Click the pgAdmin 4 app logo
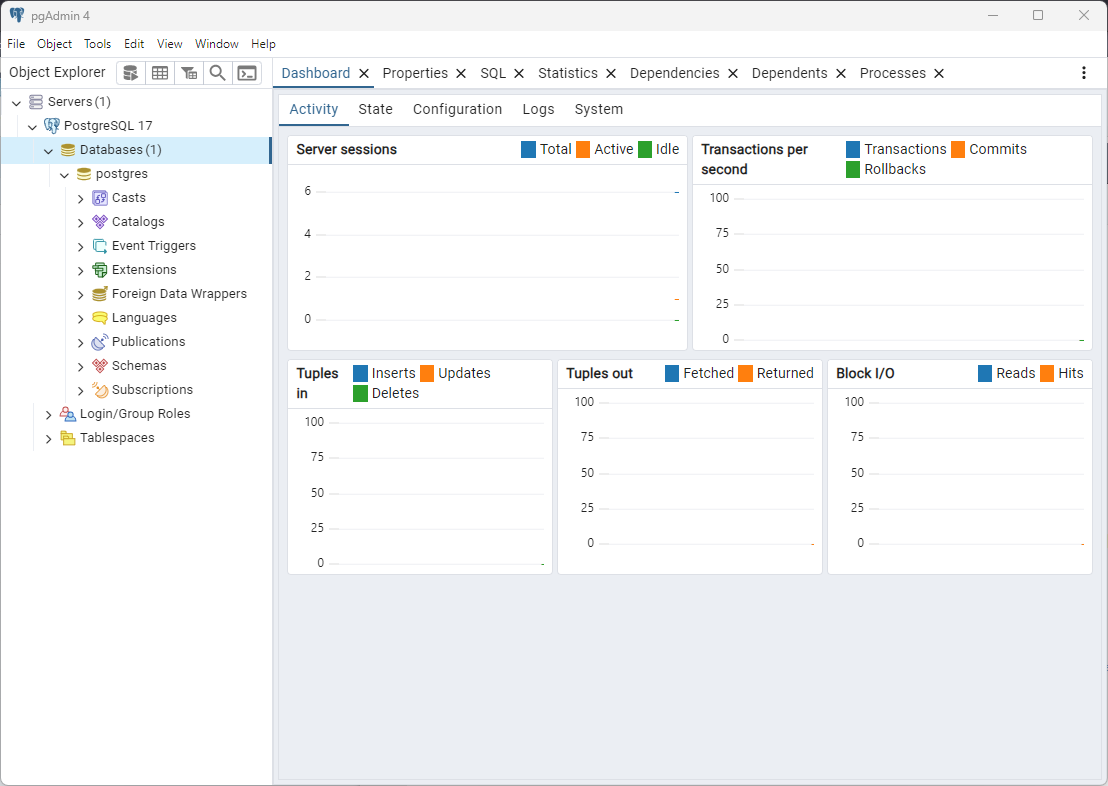1108x786 pixels. [17, 16]
